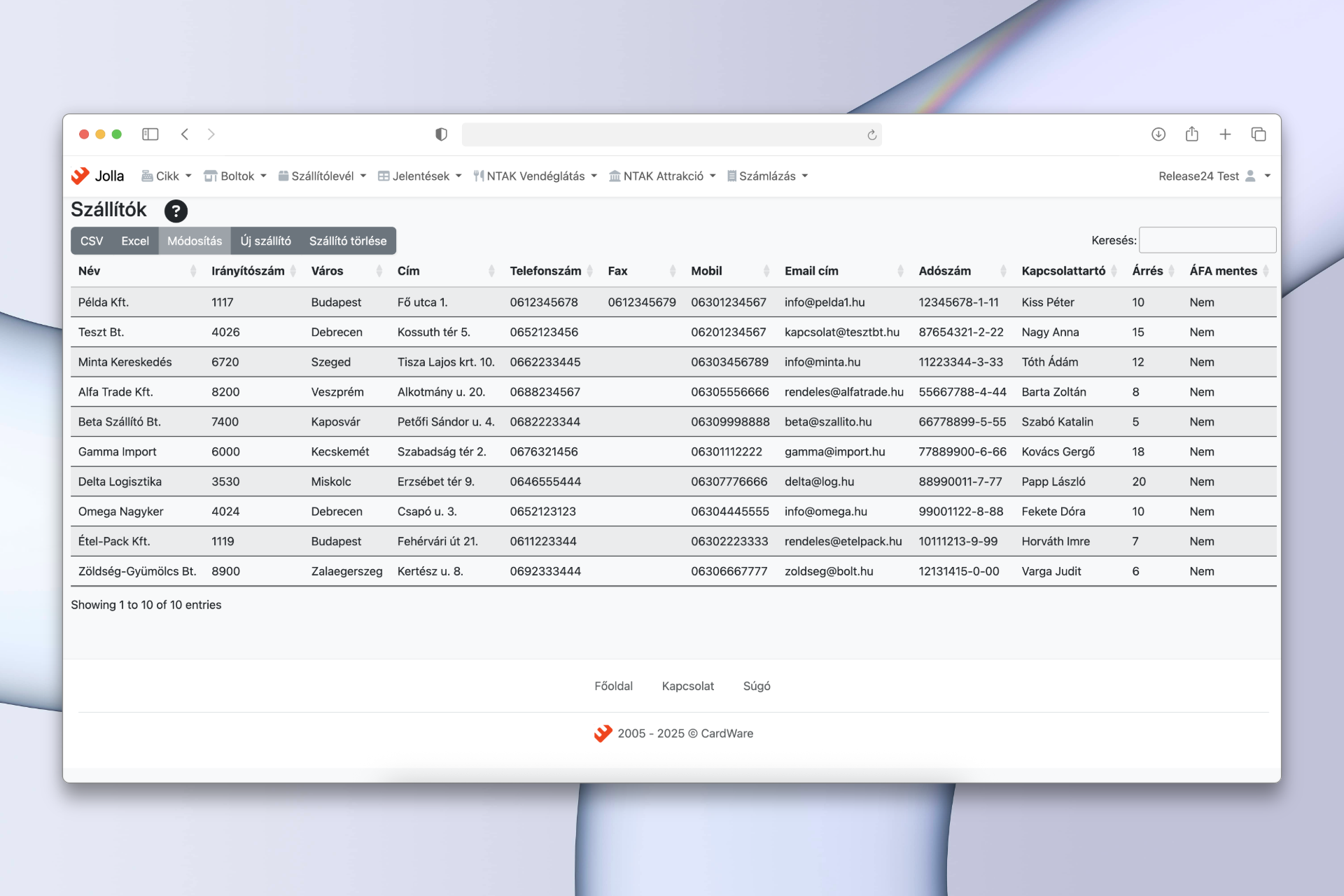Open a new tab with plus icon
The height and width of the screenshot is (896, 1344).
[x=1225, y=134]
